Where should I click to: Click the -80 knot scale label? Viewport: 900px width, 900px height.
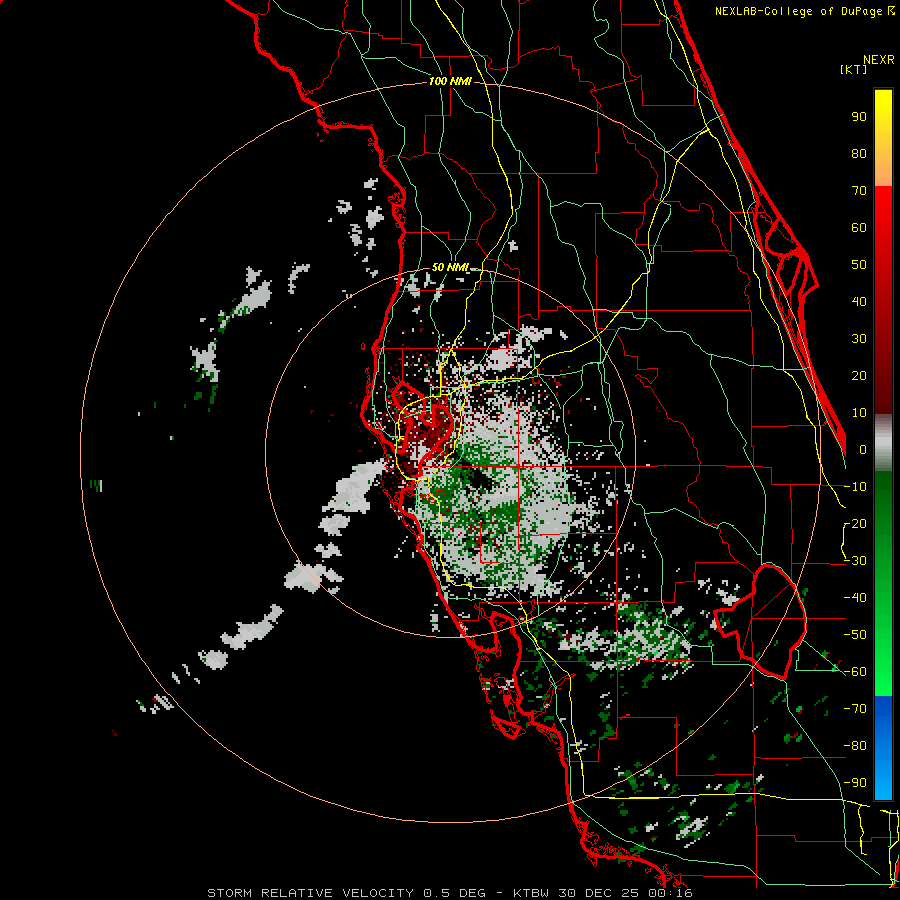(855, 746)
